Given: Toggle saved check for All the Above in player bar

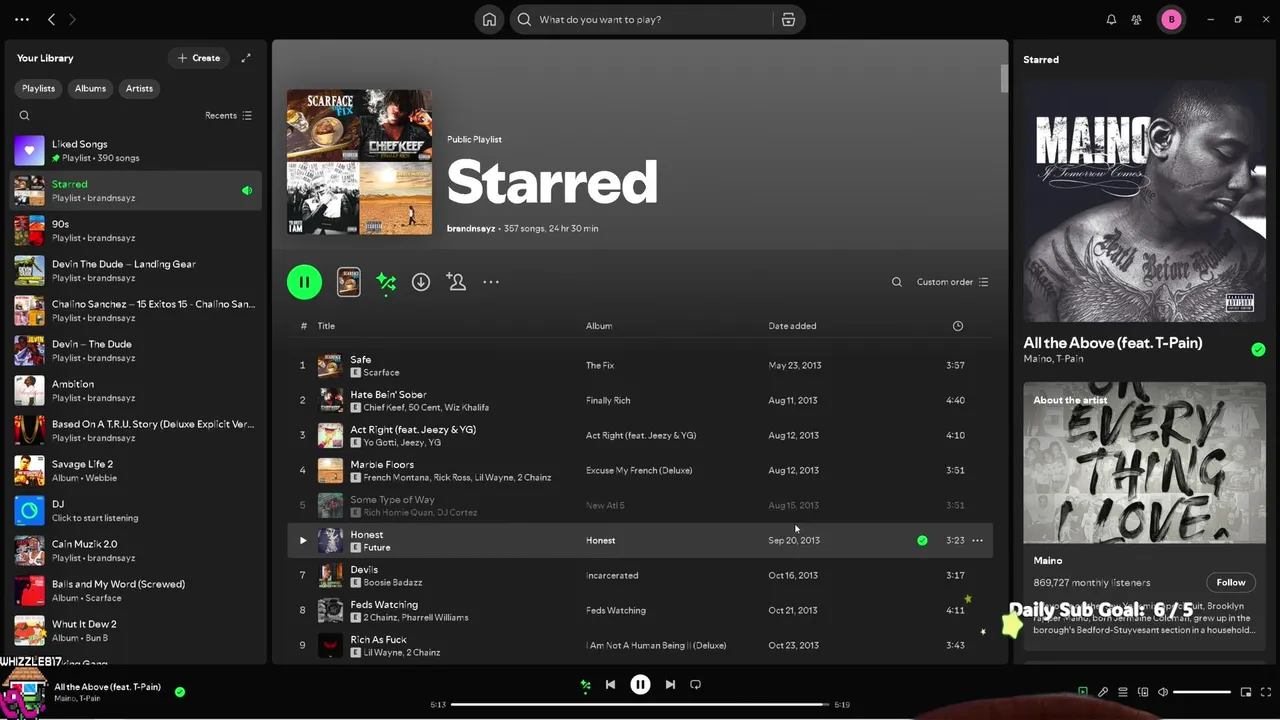Looking at the screenshot, I should point(180,691).
